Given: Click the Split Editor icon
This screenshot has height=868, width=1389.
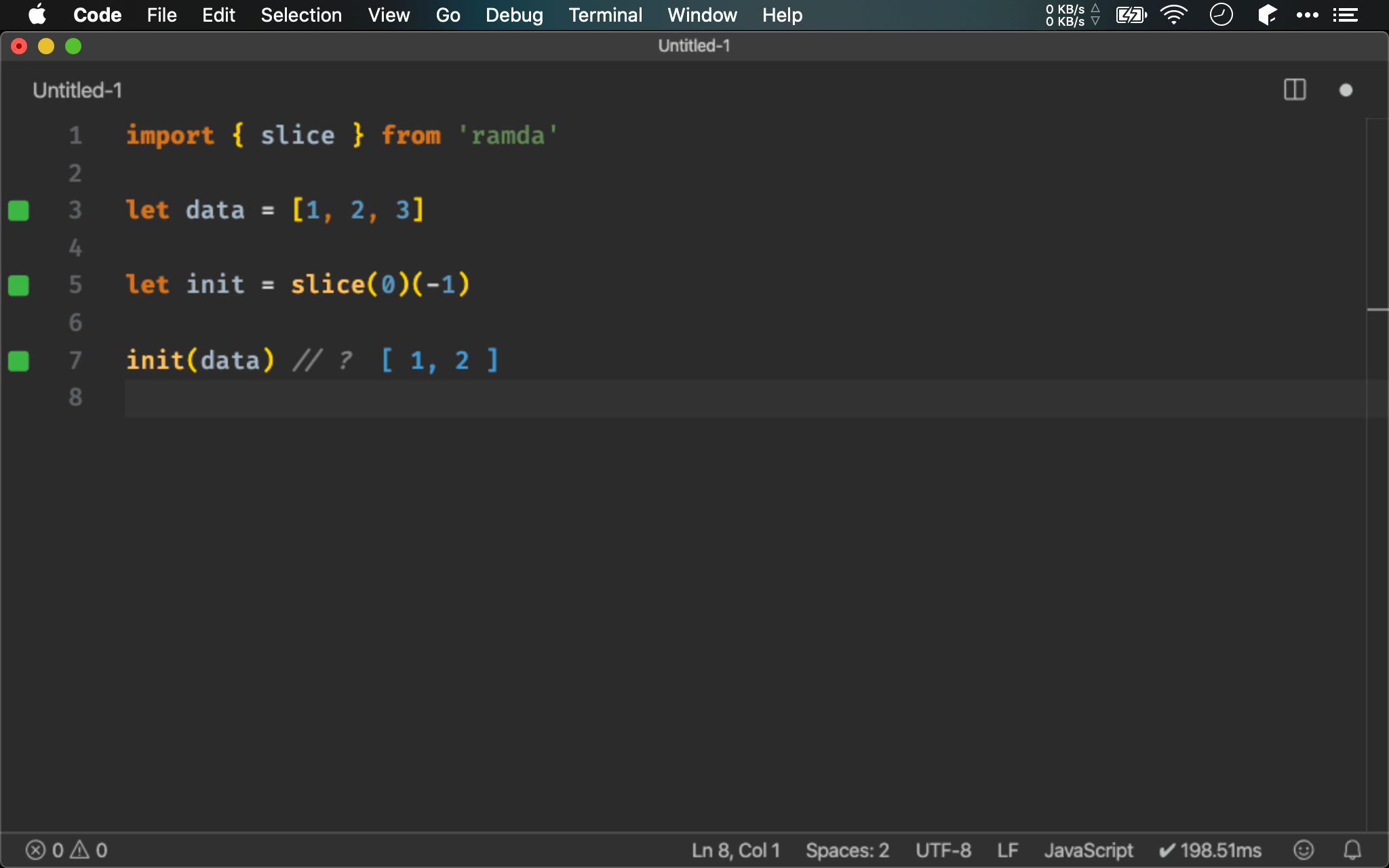Looking at the screenshot, I should tap(1295, 90).
